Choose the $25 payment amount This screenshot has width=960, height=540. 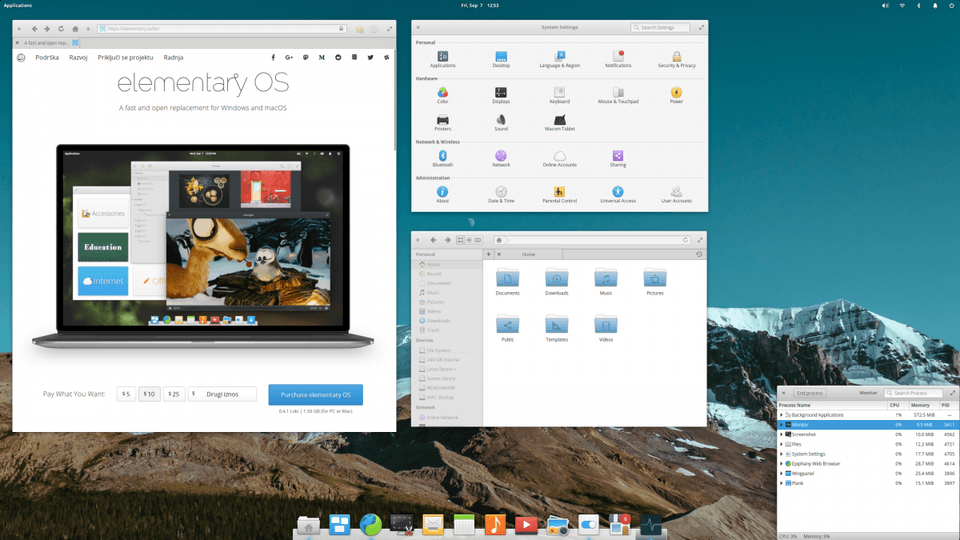pyautogui.click(x=174, y=394)
